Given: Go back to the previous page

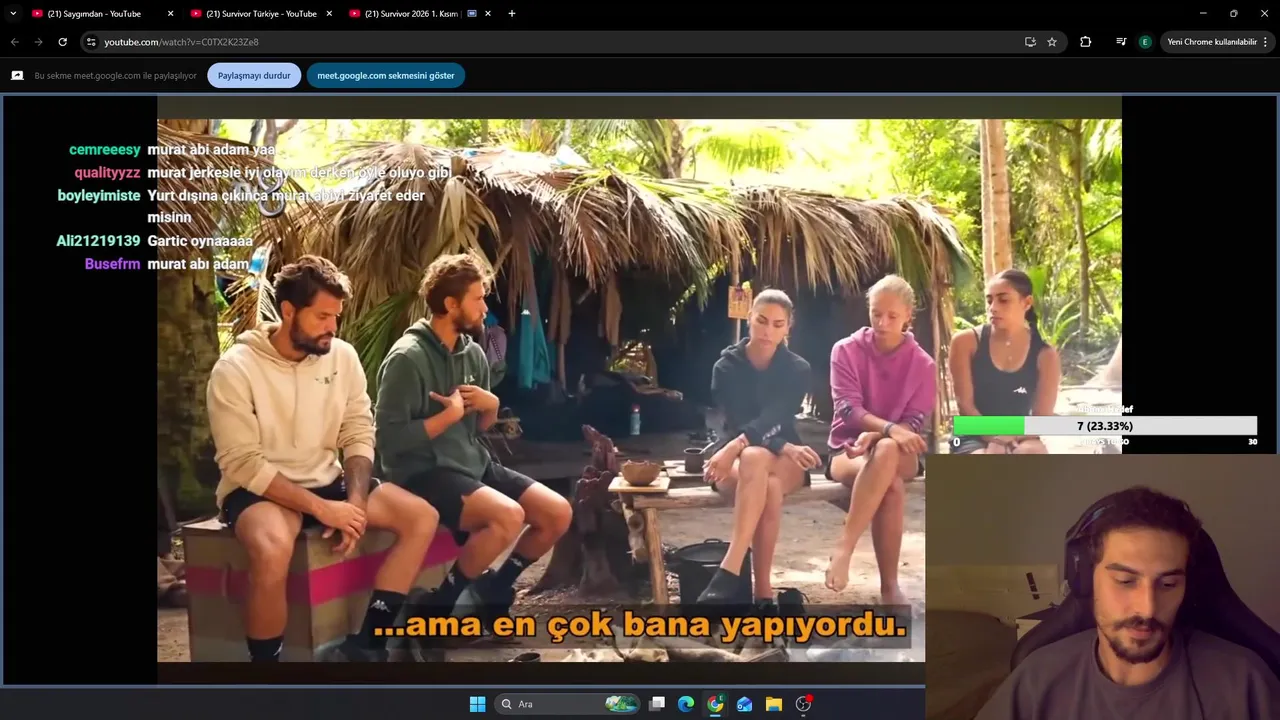Looking at the screenshot, I should tap(14, 42).
